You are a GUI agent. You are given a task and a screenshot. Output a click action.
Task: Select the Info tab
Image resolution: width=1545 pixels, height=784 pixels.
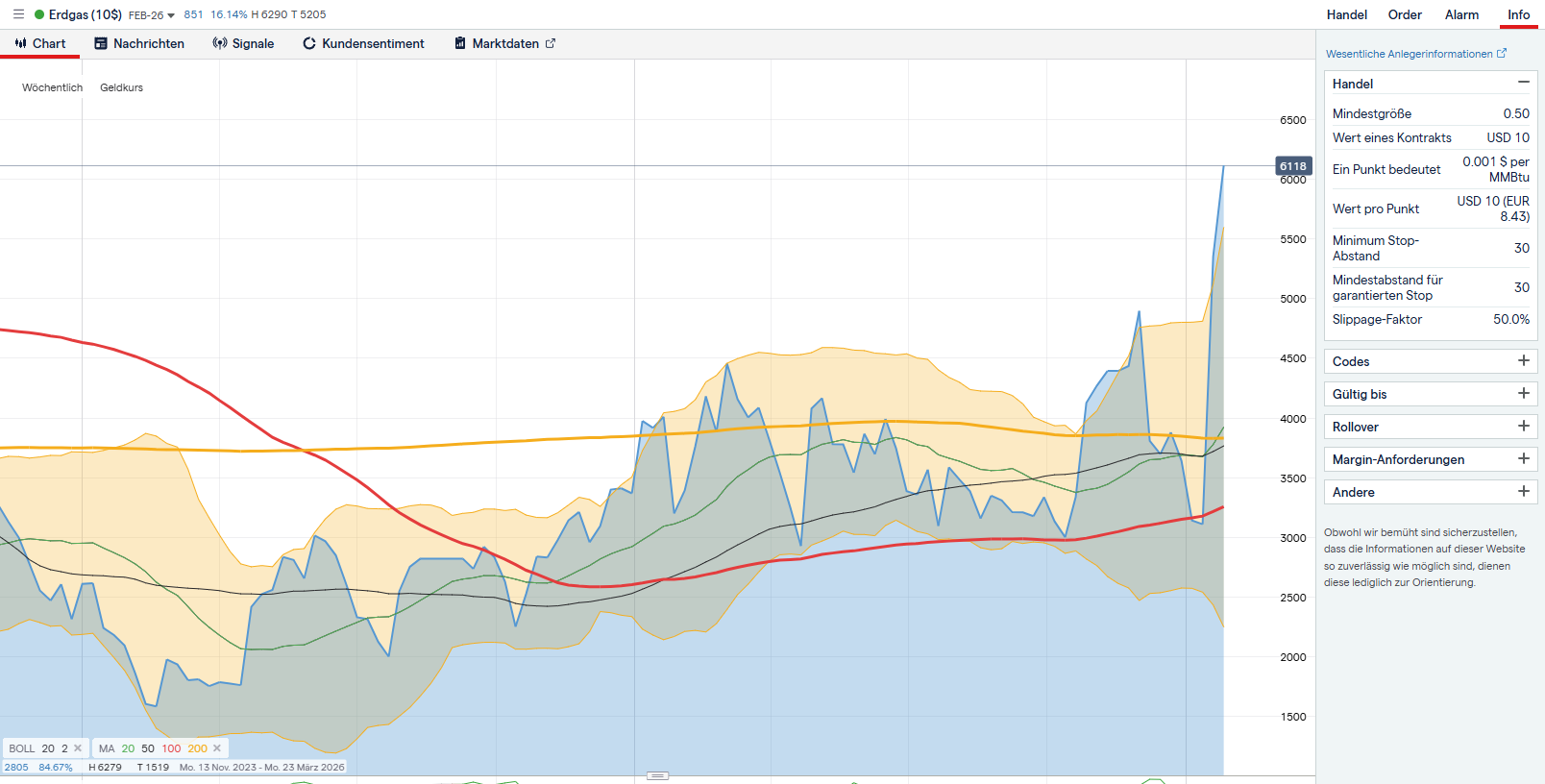(1519, 14)
